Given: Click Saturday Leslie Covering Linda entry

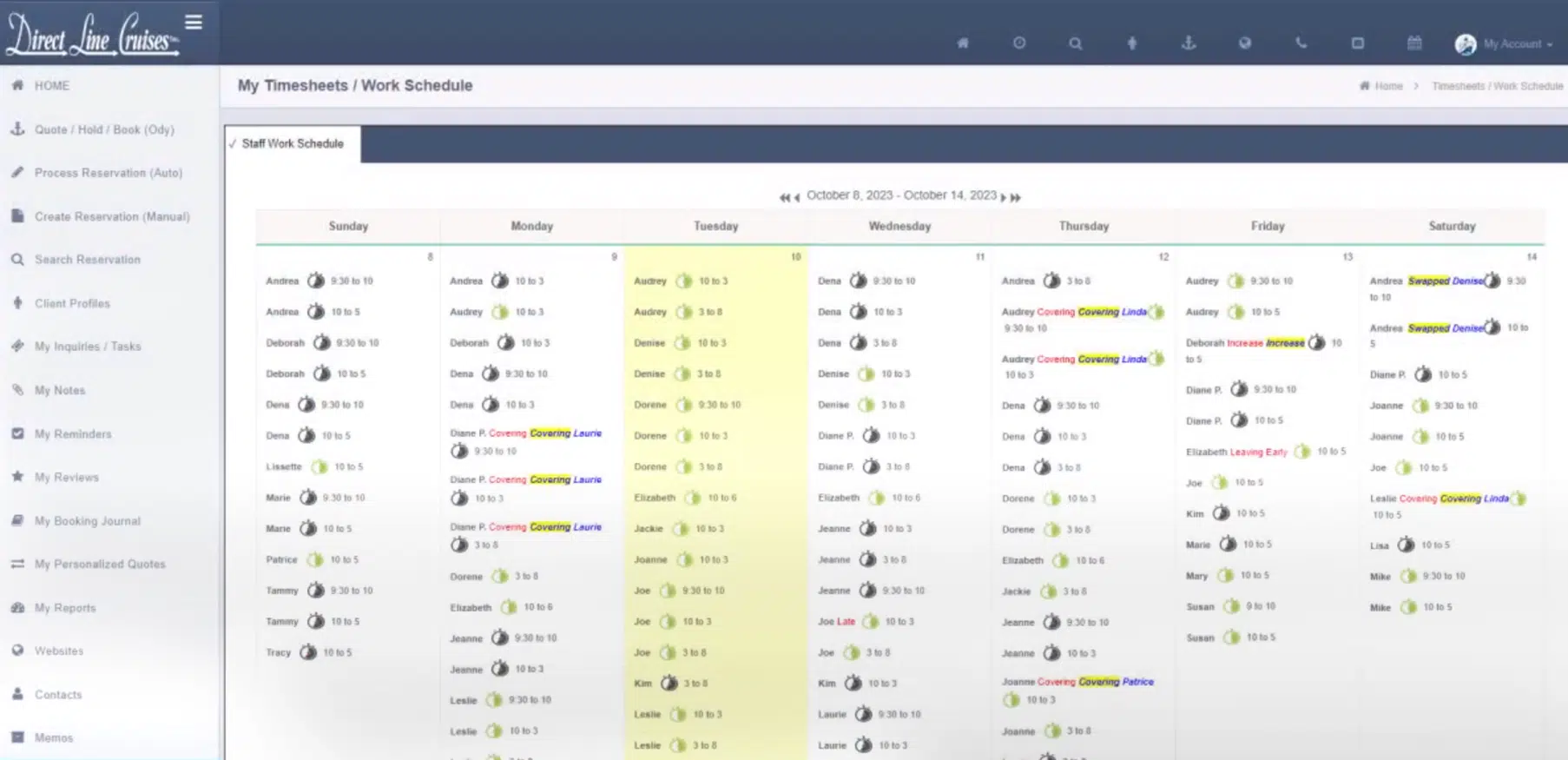Looking at the screenshot, I should (1448, 506).
